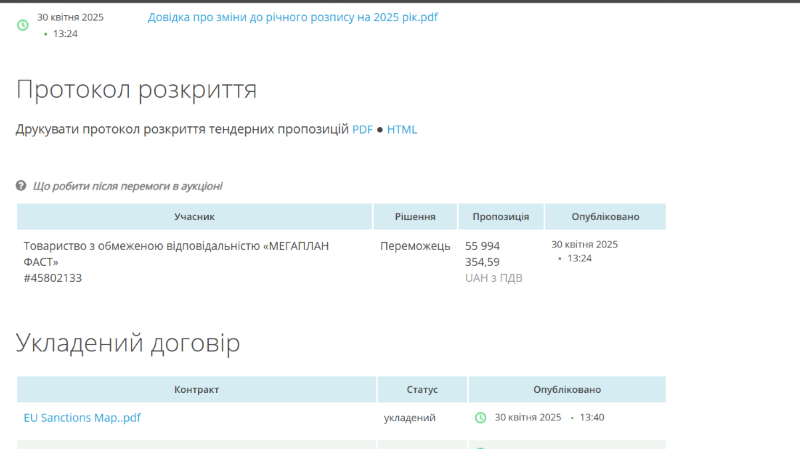Download the EU Sanctions Map..pdf contract
Screen dimensions: 800x449
click(x=82, y=418)
